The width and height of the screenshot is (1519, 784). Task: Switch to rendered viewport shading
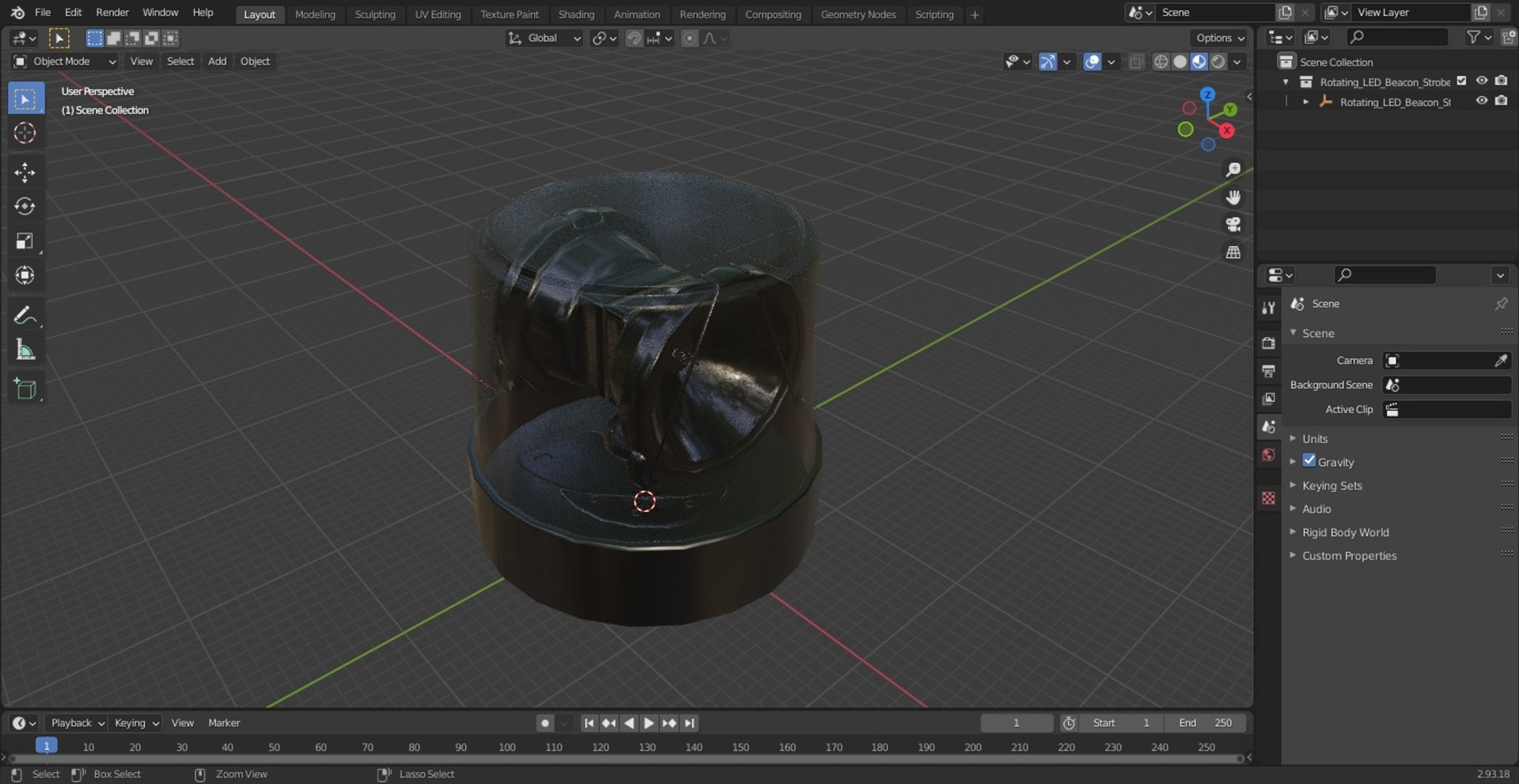pyautogui.click(x=1218, y=62)
